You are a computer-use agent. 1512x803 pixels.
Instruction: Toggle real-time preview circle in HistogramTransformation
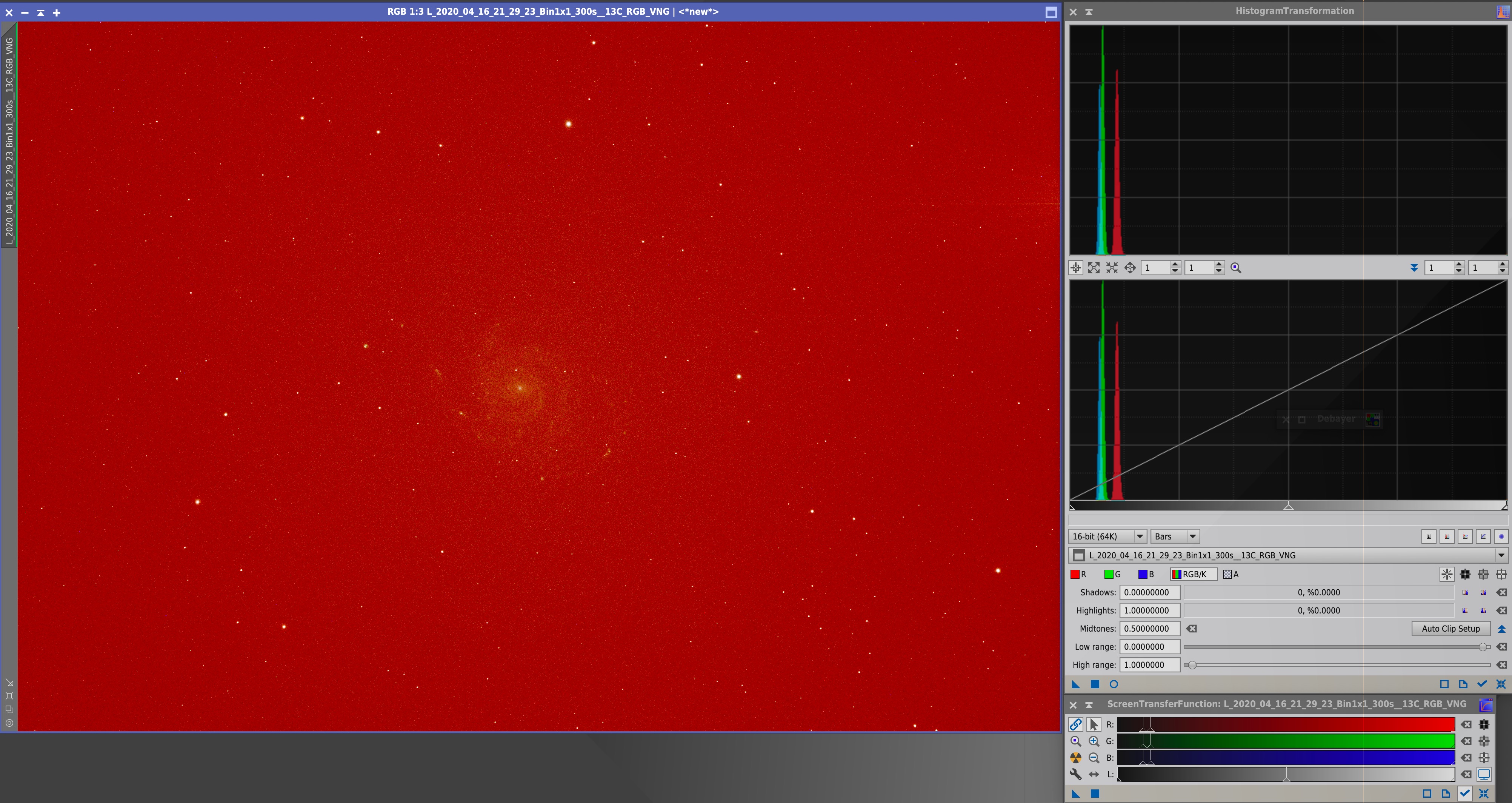(x=1114, y=684)
